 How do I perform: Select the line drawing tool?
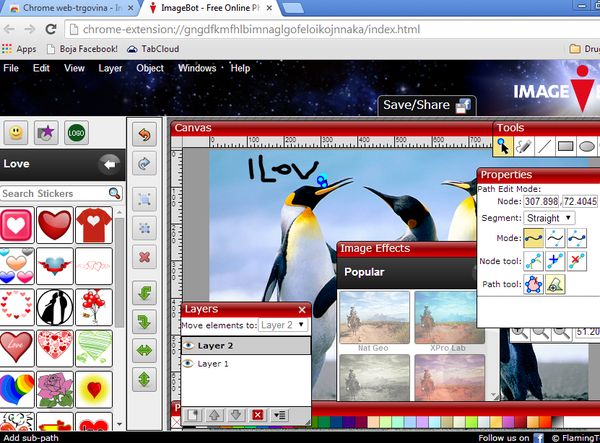[544, 146]
